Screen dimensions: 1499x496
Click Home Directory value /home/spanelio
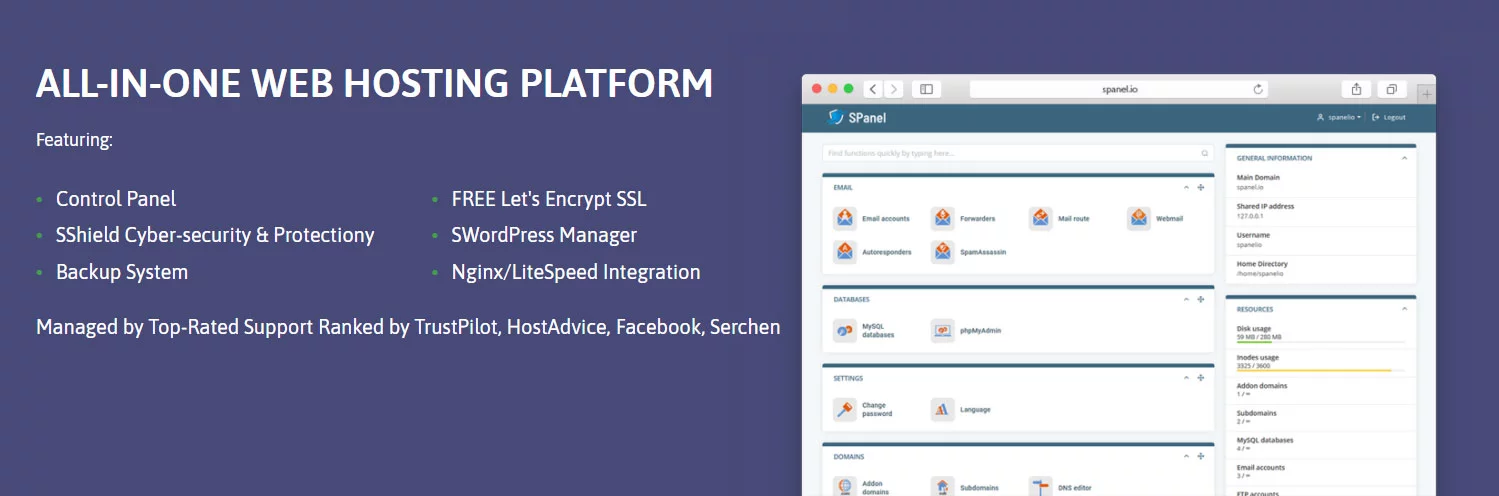[1261, 272]
